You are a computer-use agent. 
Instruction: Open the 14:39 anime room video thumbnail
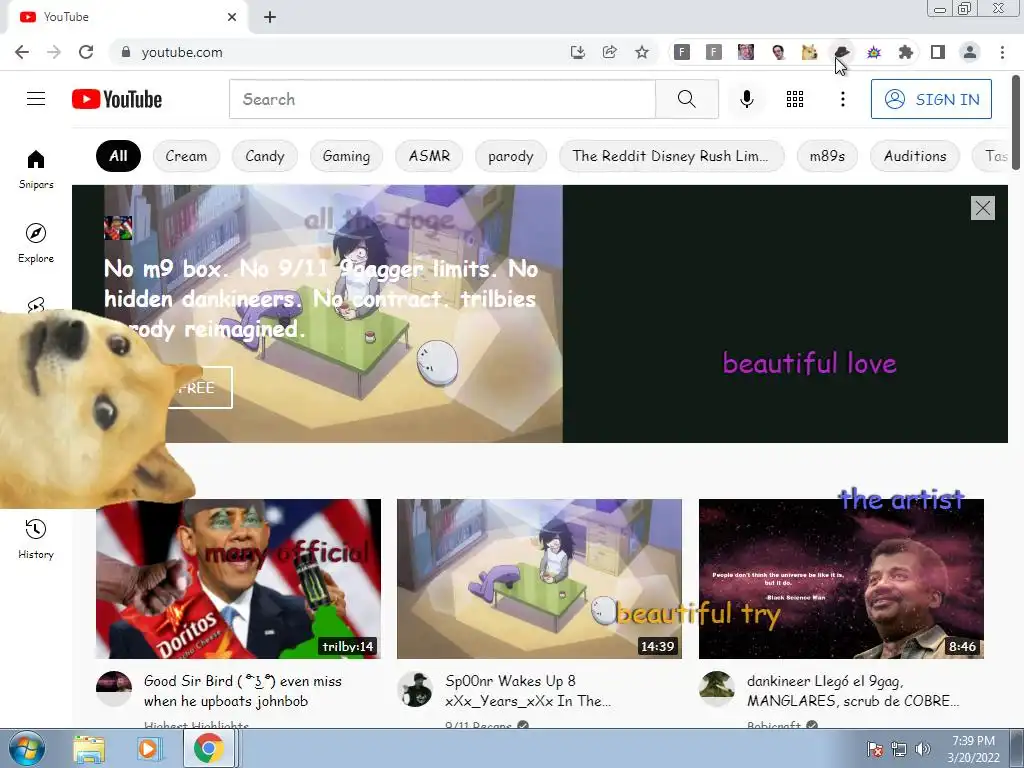coord(539,579)
